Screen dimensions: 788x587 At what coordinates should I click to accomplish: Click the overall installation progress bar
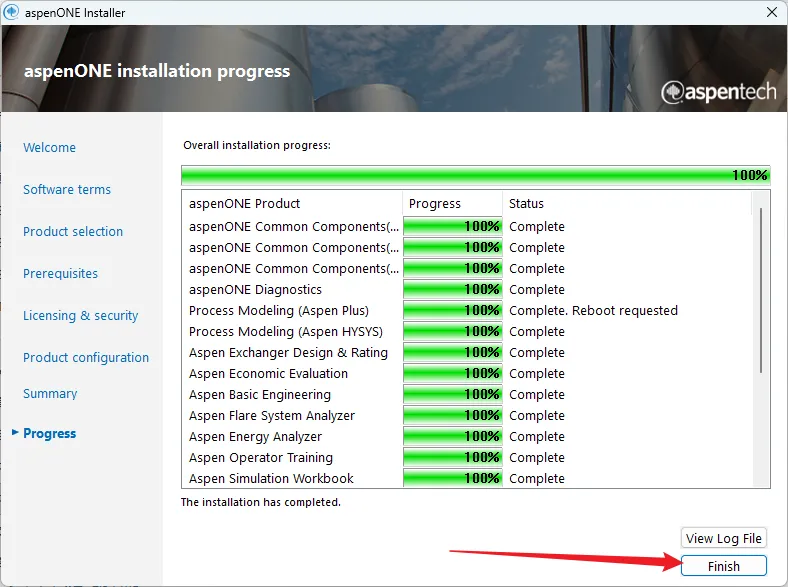(475, 175)
